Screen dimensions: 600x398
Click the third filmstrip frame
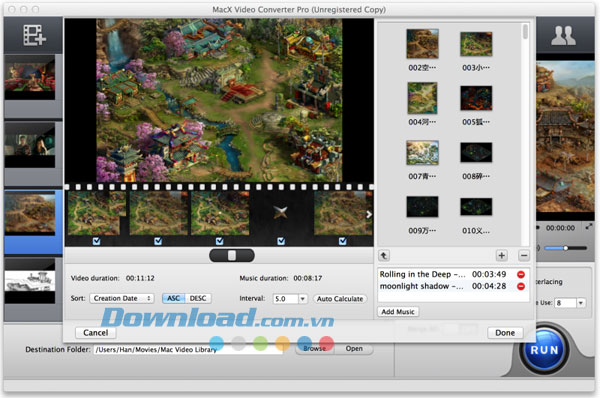(220, 213)
